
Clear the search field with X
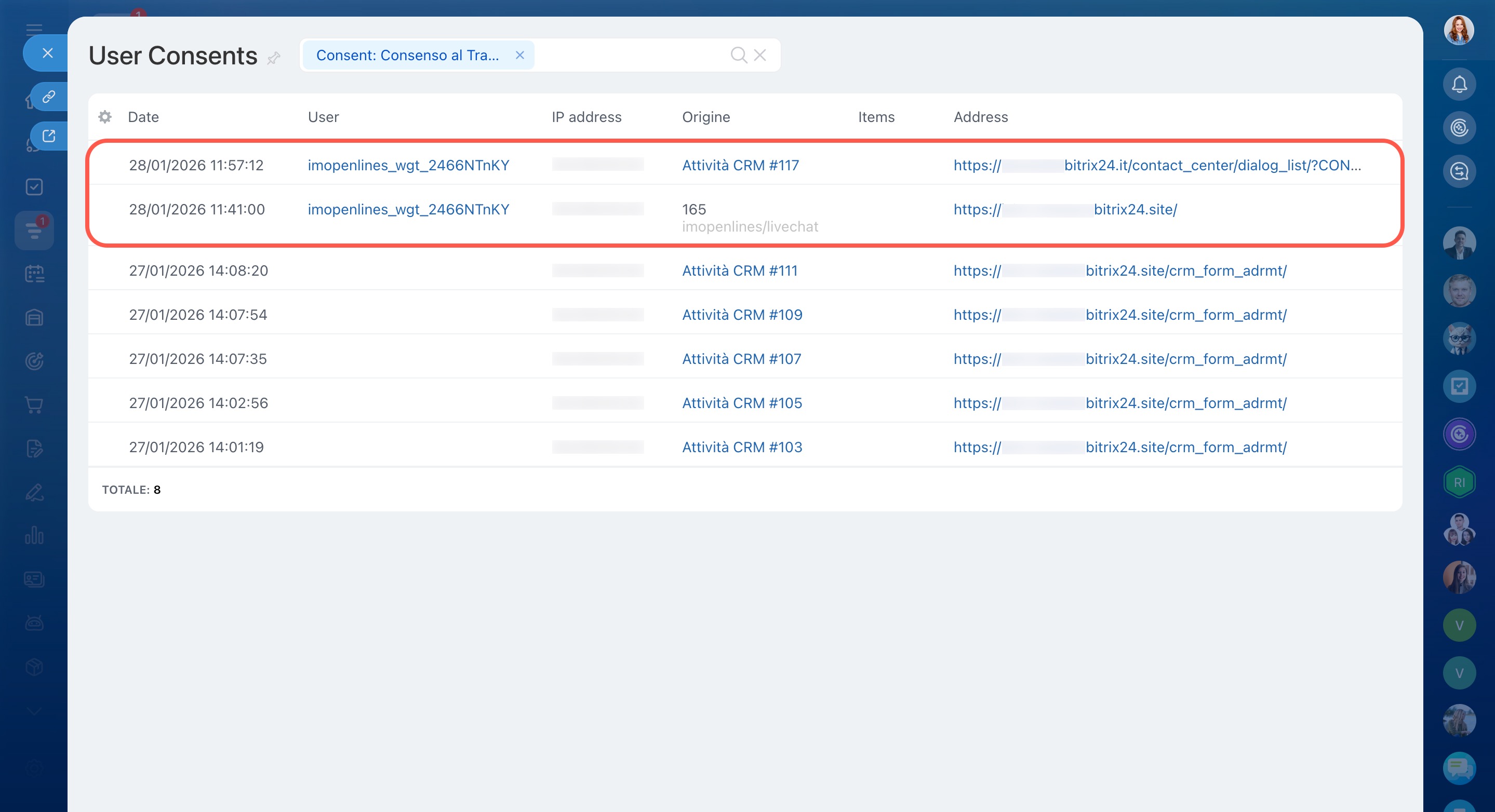[759, 55]
